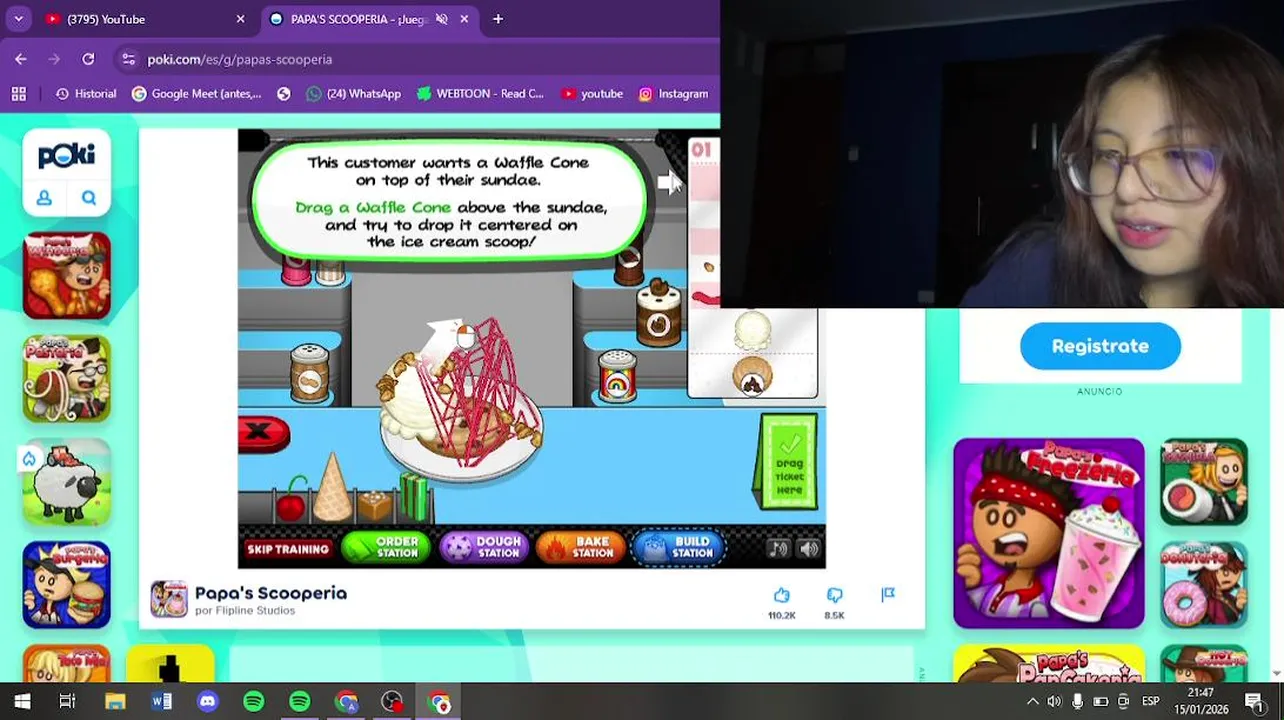Open the Papa's Donuteria game thumbnail
The height and width of the screenshot is (720, 1284).
tap(1204, 585)
